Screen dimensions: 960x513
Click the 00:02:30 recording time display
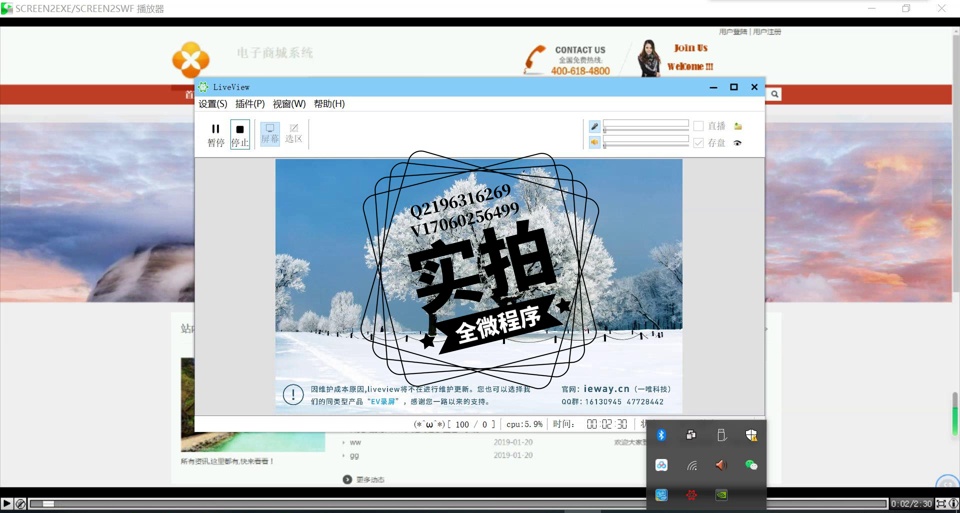[607, 424]
